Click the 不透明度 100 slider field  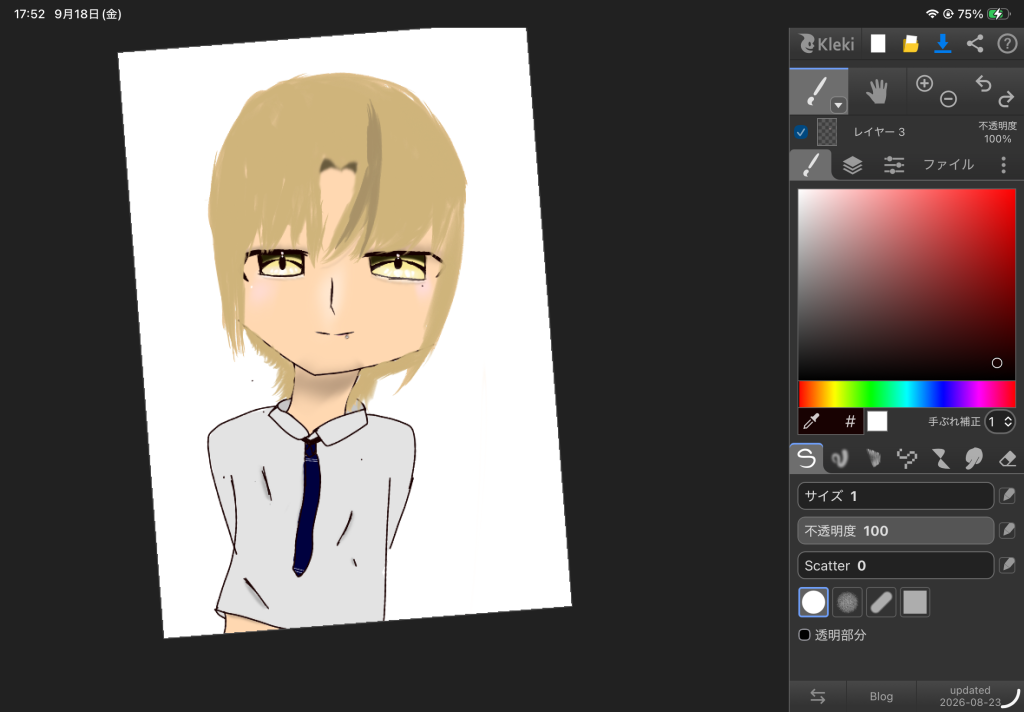point(895,531)
